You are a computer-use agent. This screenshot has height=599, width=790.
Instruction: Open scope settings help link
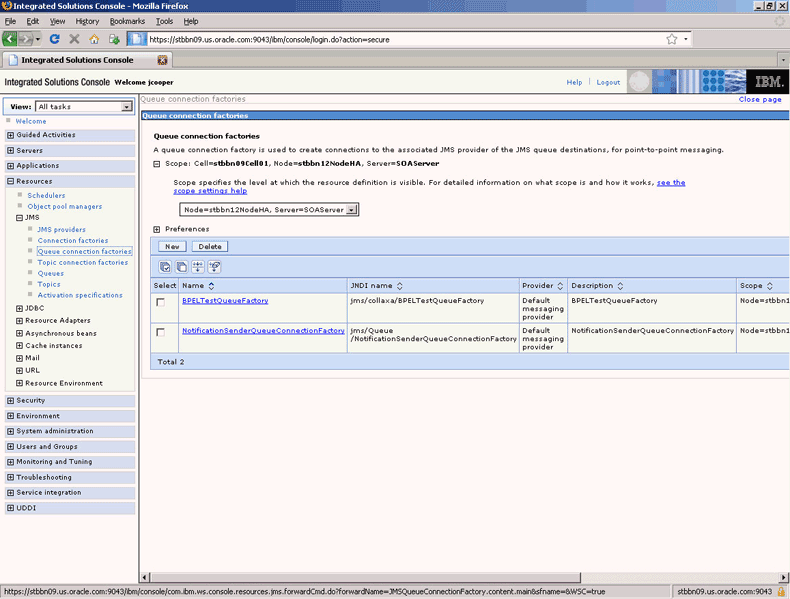point(210,191)
